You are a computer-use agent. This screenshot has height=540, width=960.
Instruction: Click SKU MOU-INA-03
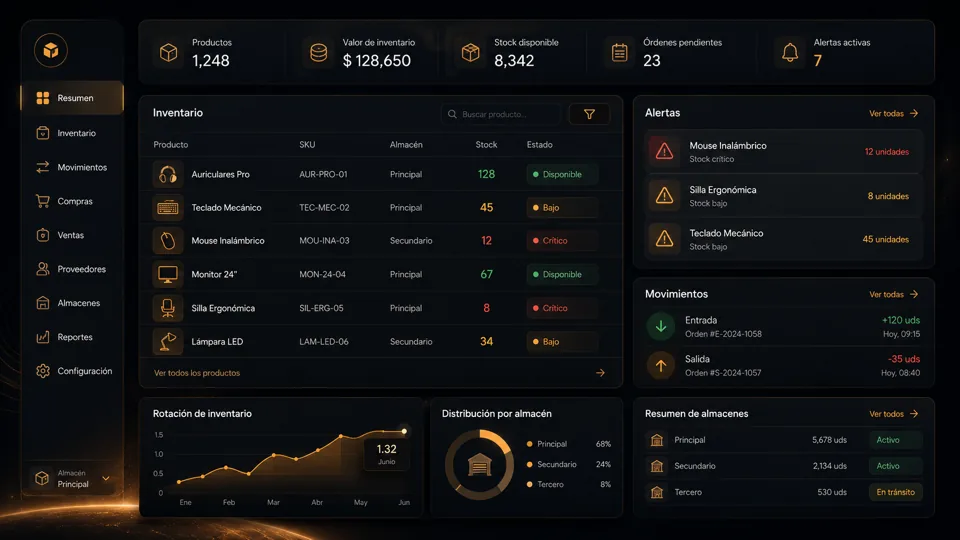[x=324, y=241]
